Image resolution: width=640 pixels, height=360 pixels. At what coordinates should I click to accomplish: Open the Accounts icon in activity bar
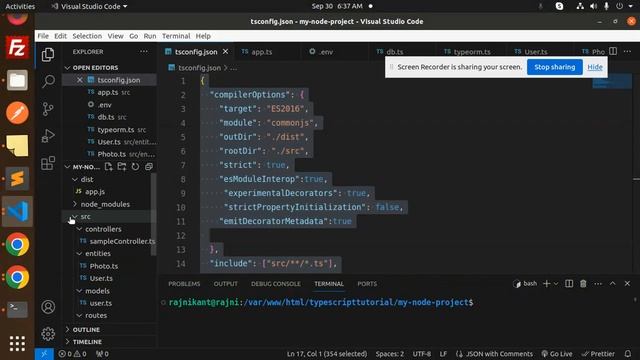click(x=48, y=307)
